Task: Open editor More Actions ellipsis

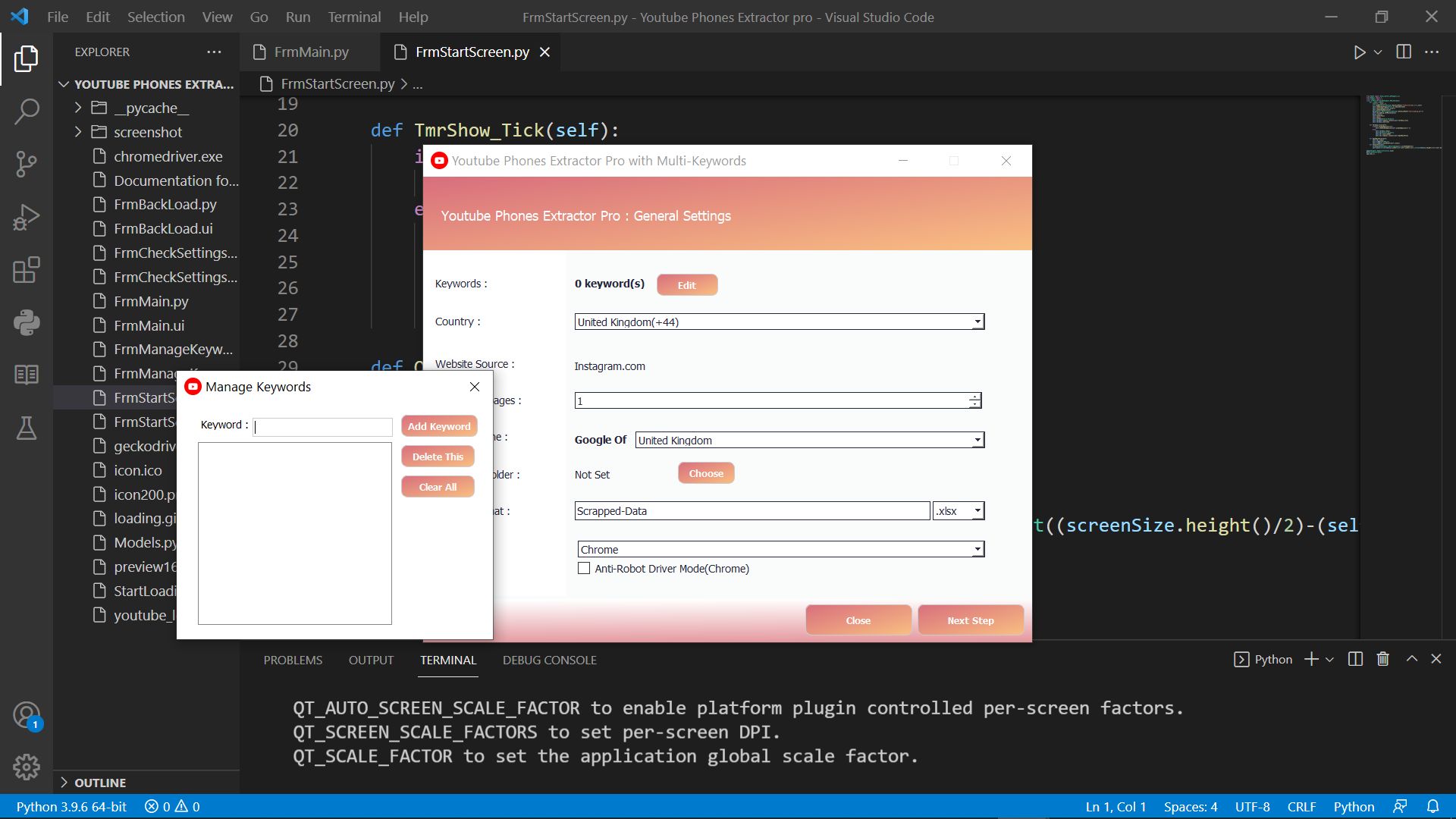Action: (1432, 52)
